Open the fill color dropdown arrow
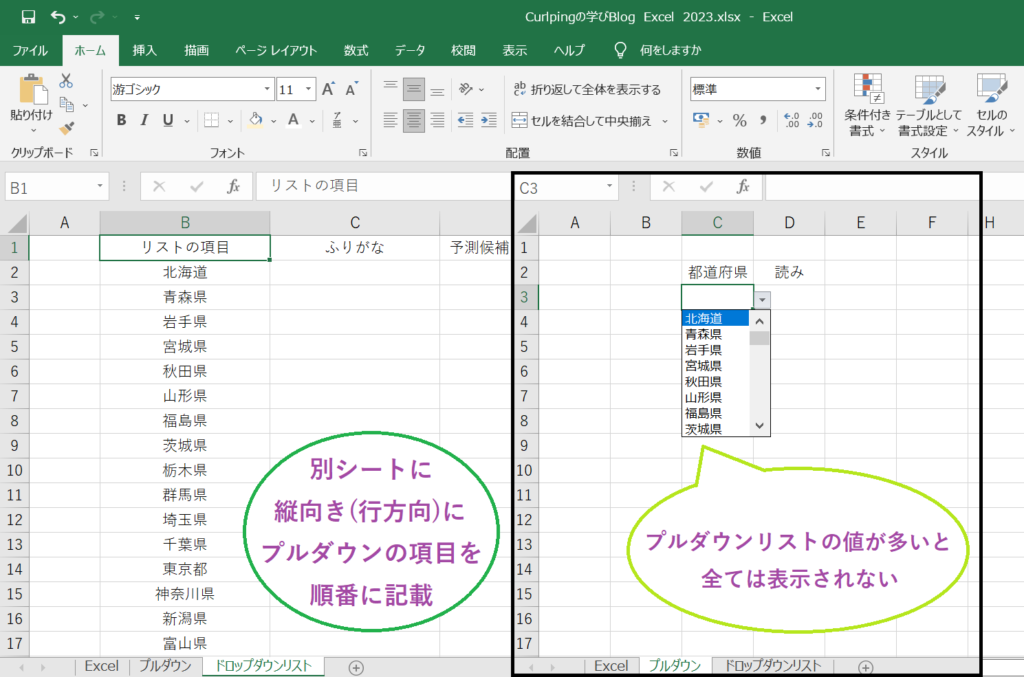Screen dimensions: 1024x677 pyautogui.click(x=274, y=121)
